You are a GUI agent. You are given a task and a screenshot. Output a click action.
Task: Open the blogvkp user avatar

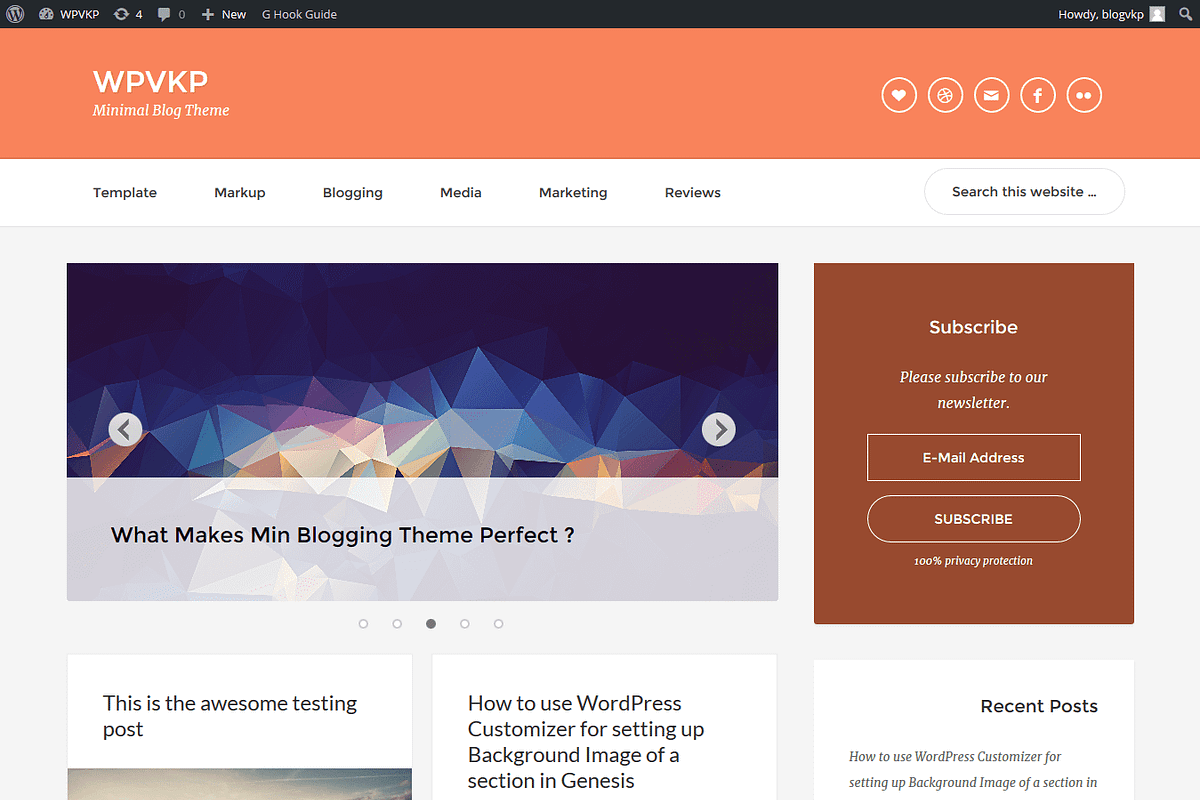coord(1157,14)
